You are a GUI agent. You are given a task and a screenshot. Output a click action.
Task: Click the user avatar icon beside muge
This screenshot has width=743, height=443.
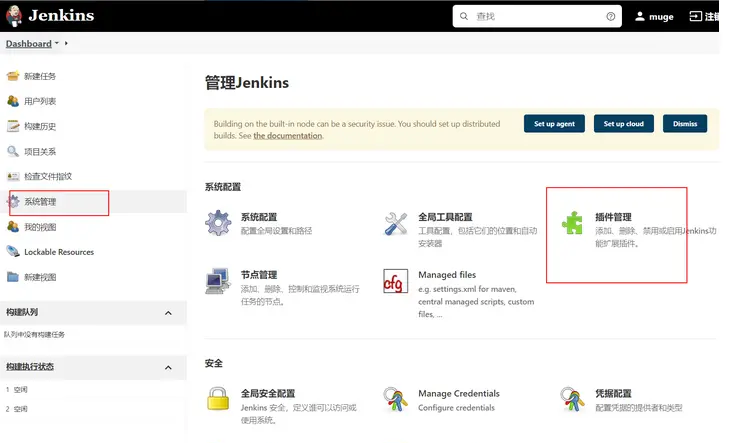click(x=640, y=17)
